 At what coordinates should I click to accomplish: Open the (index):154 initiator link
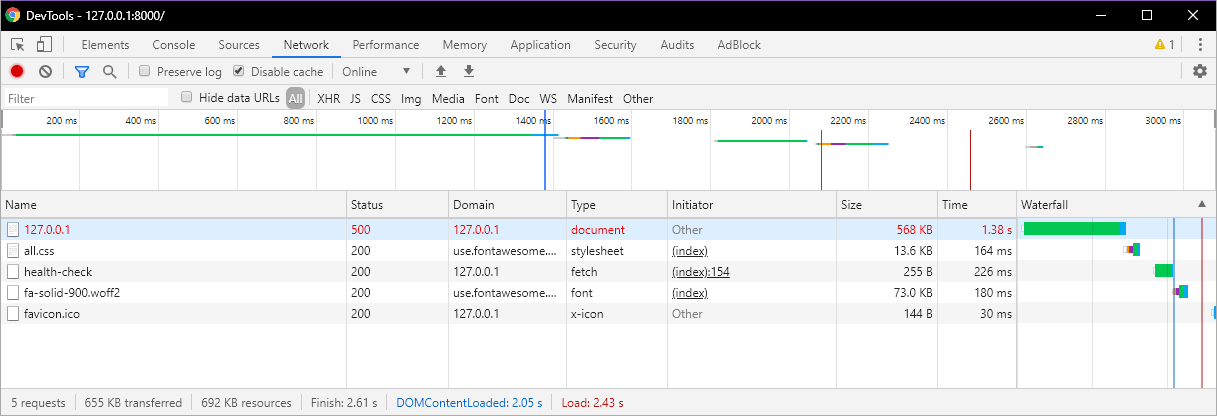700,272
